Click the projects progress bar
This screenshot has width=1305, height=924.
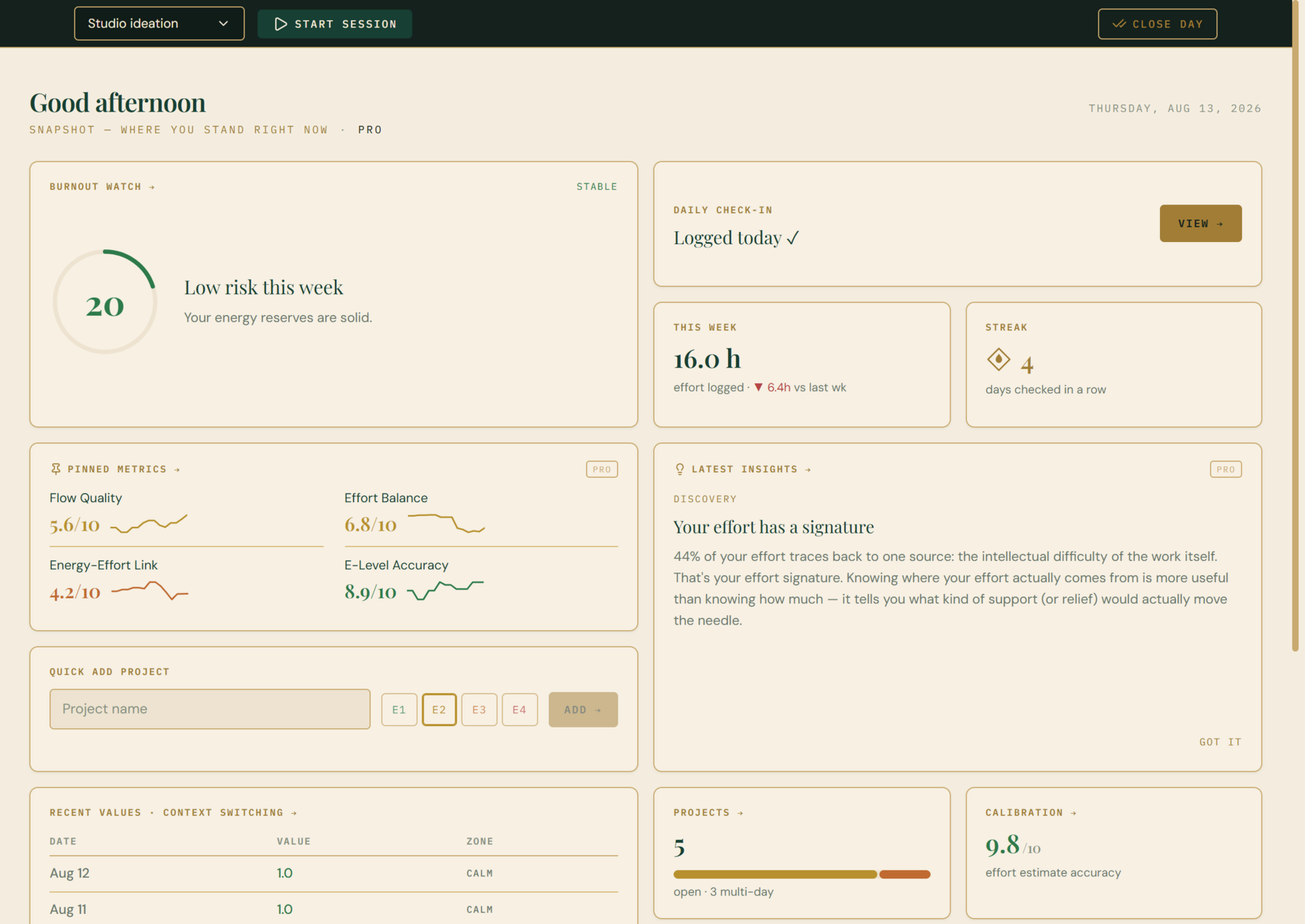tap(802, 874)
